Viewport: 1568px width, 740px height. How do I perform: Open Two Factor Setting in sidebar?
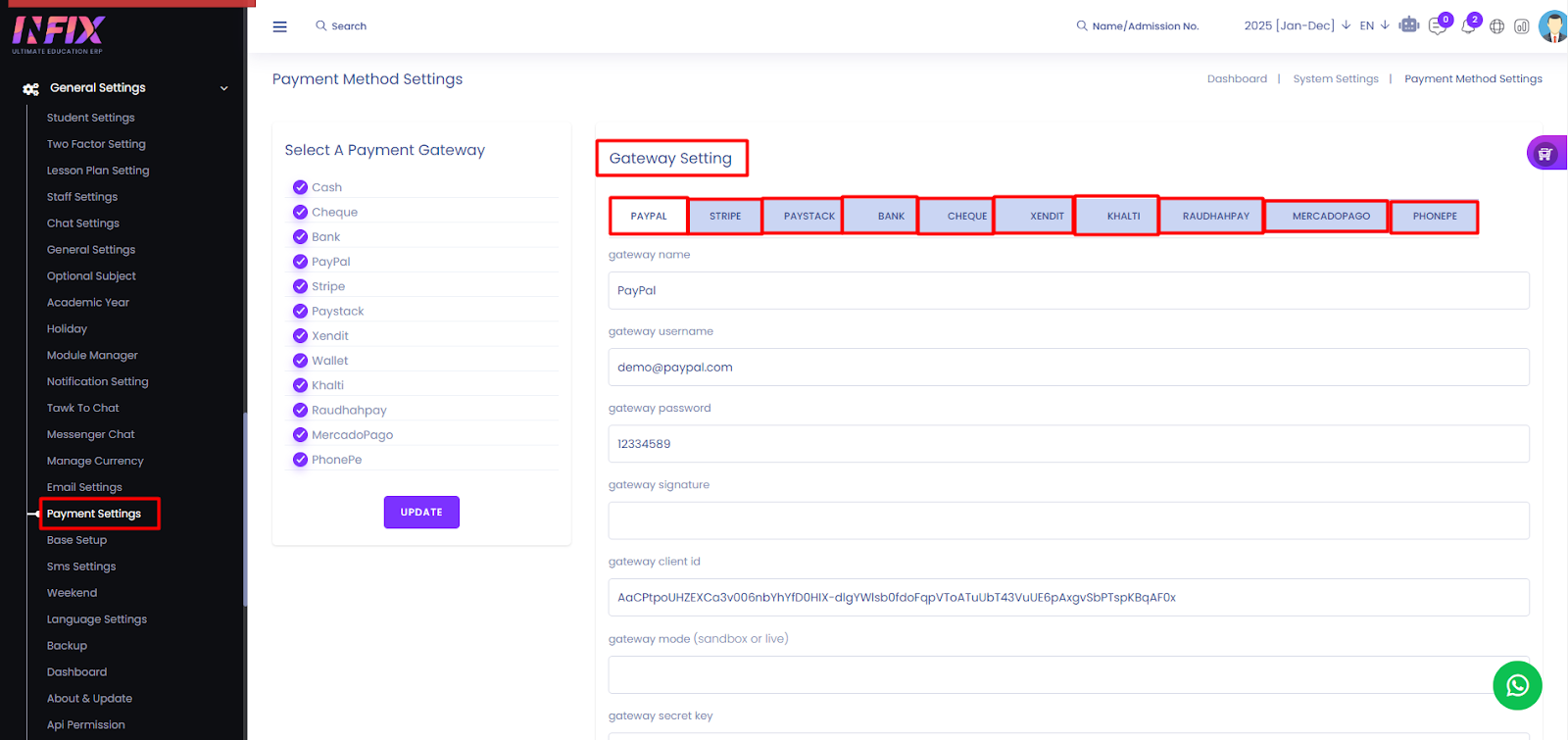96,144
